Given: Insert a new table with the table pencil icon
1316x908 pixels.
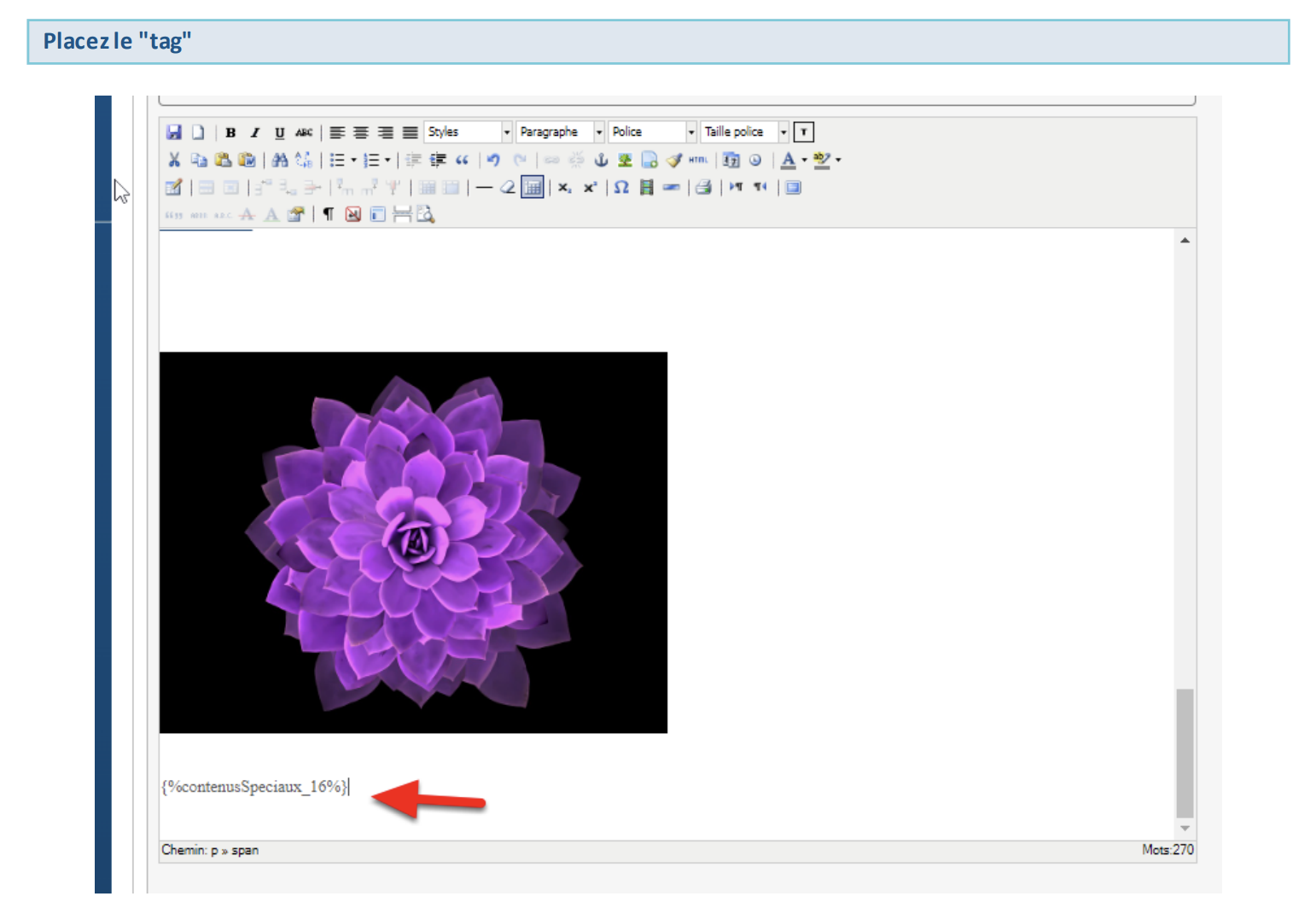Looking at the screenshot, I should coord(174,187).
